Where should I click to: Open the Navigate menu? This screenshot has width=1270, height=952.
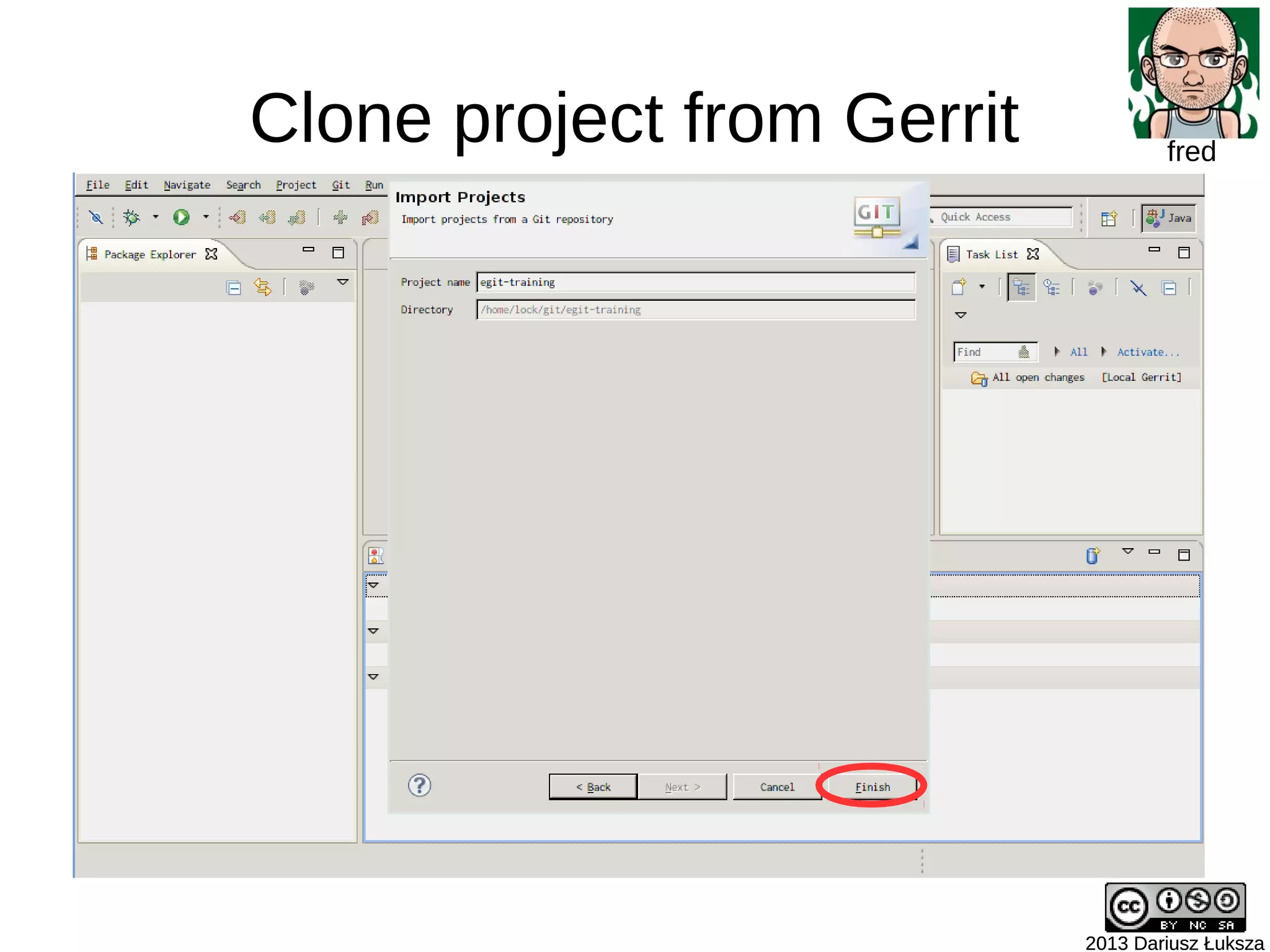tap(187, 185)
